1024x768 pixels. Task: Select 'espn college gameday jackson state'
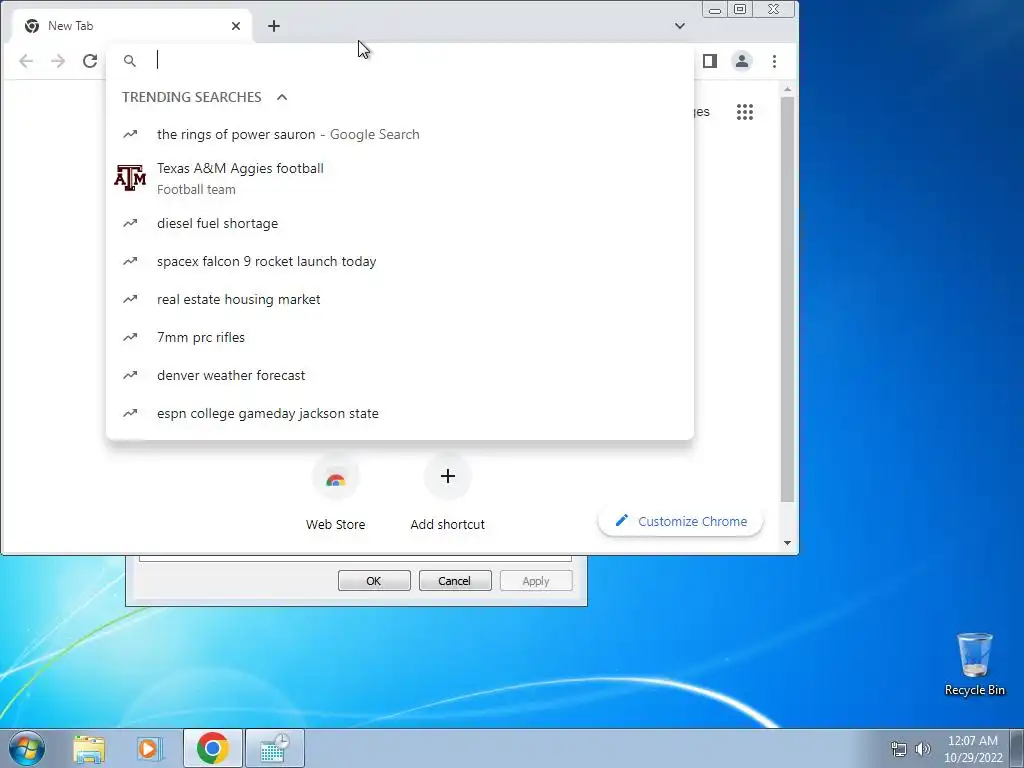400,413
